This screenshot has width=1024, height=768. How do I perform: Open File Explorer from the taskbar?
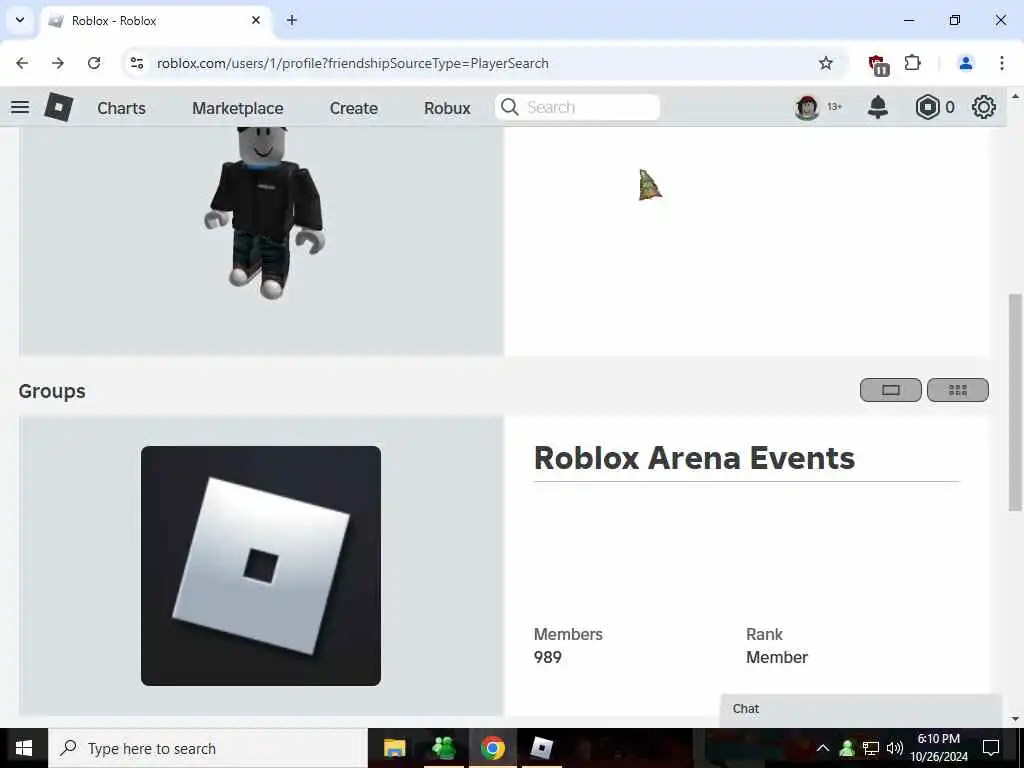click(394, 748)
